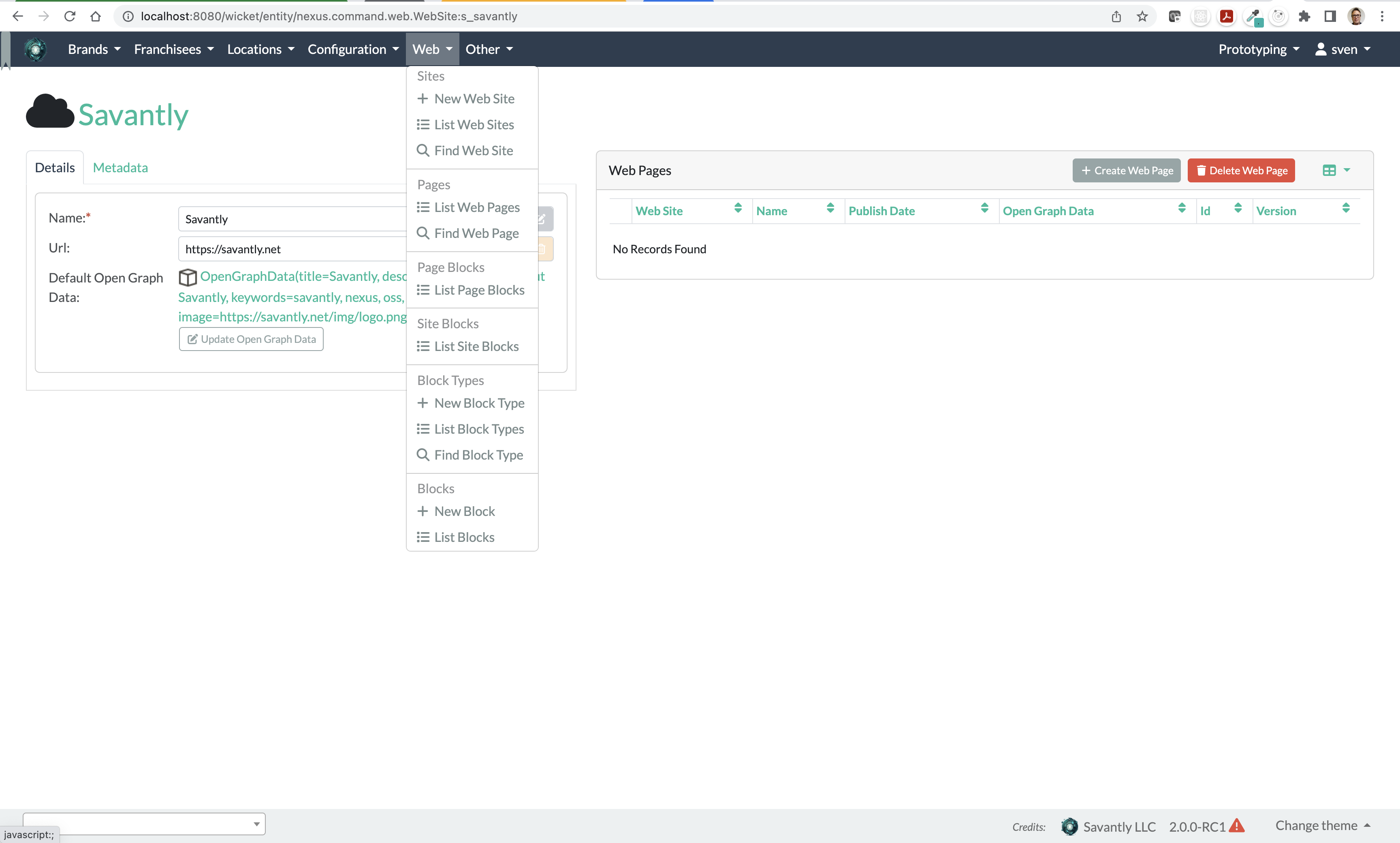Open the empty combo box in the footer
This screenshot has width=1400, height=843.
[144, 824]
